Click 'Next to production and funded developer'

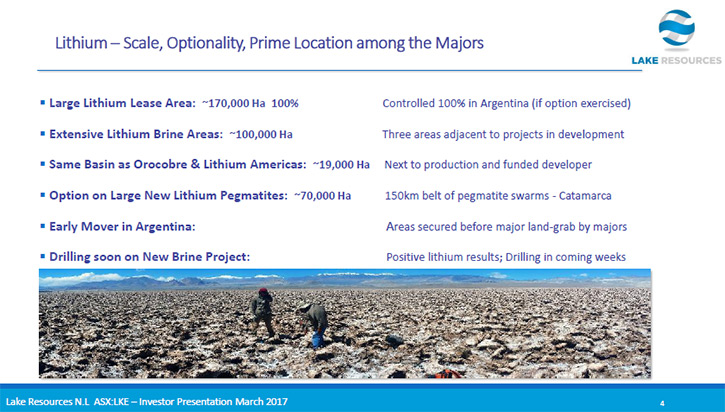coord(488,165)
